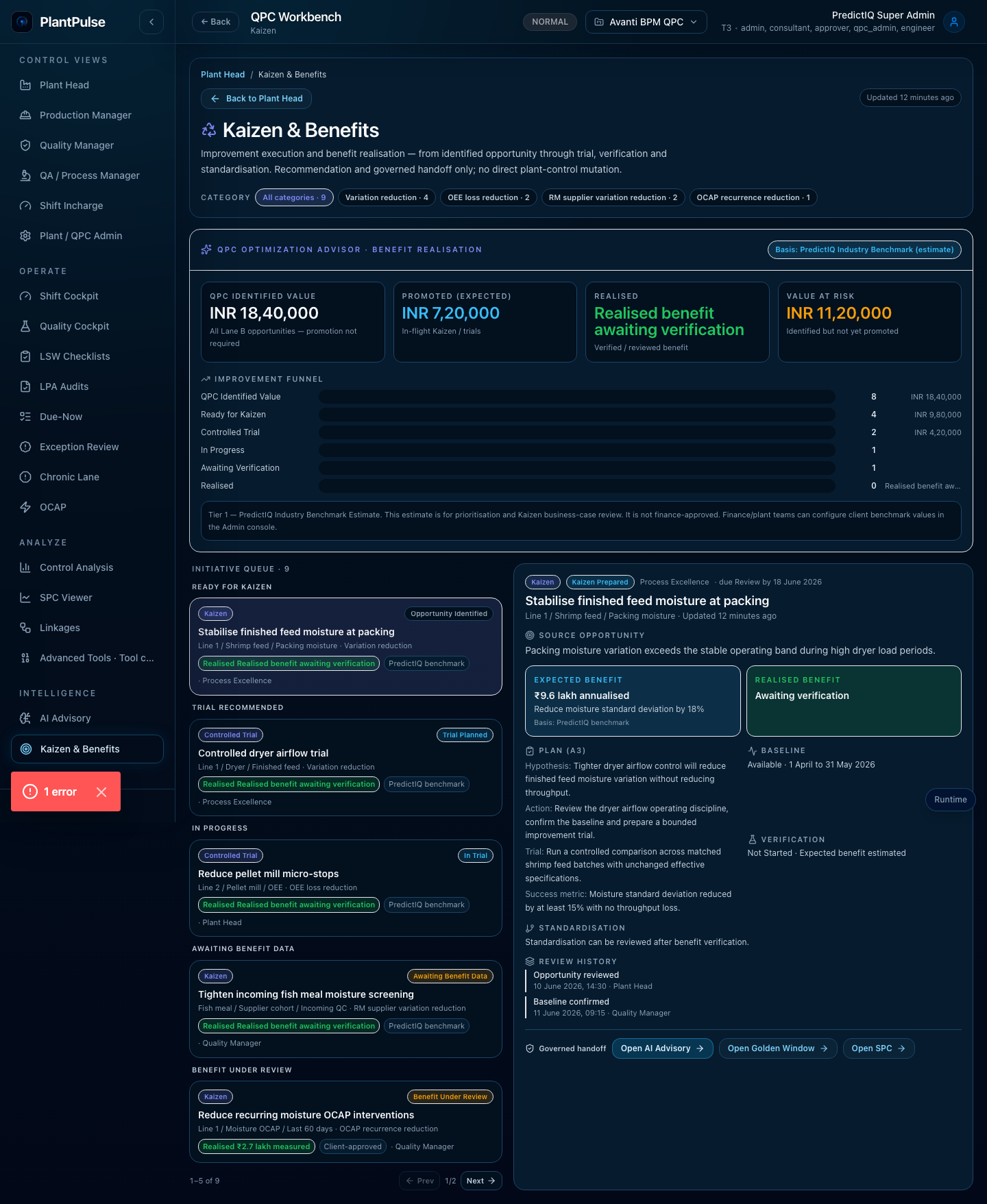This screenshot has height=1204, width=987.
Task: Click the Plant Head breadcrumb link
Action: [223, 75]
